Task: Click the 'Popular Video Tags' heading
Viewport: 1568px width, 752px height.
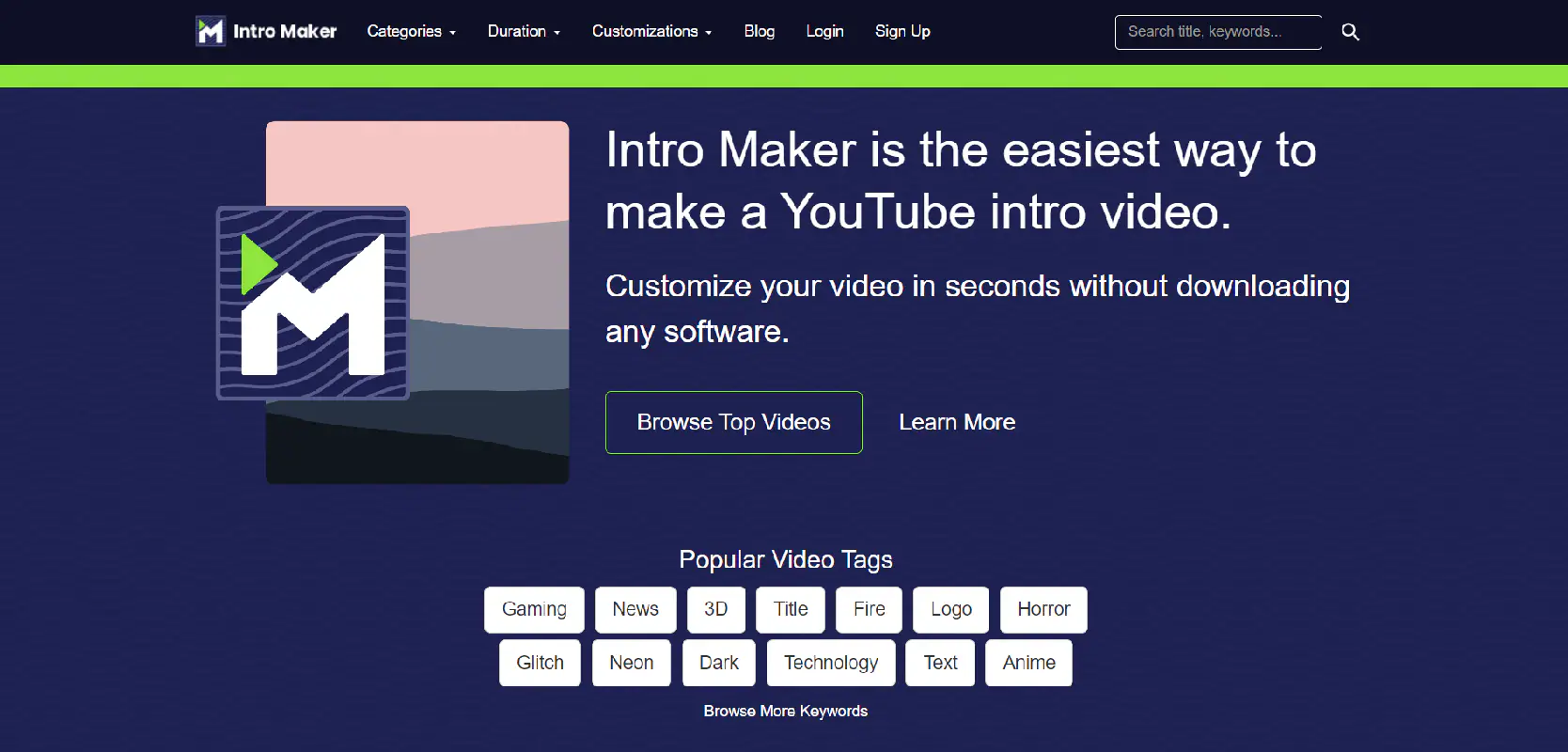Action: coord(786,560)
